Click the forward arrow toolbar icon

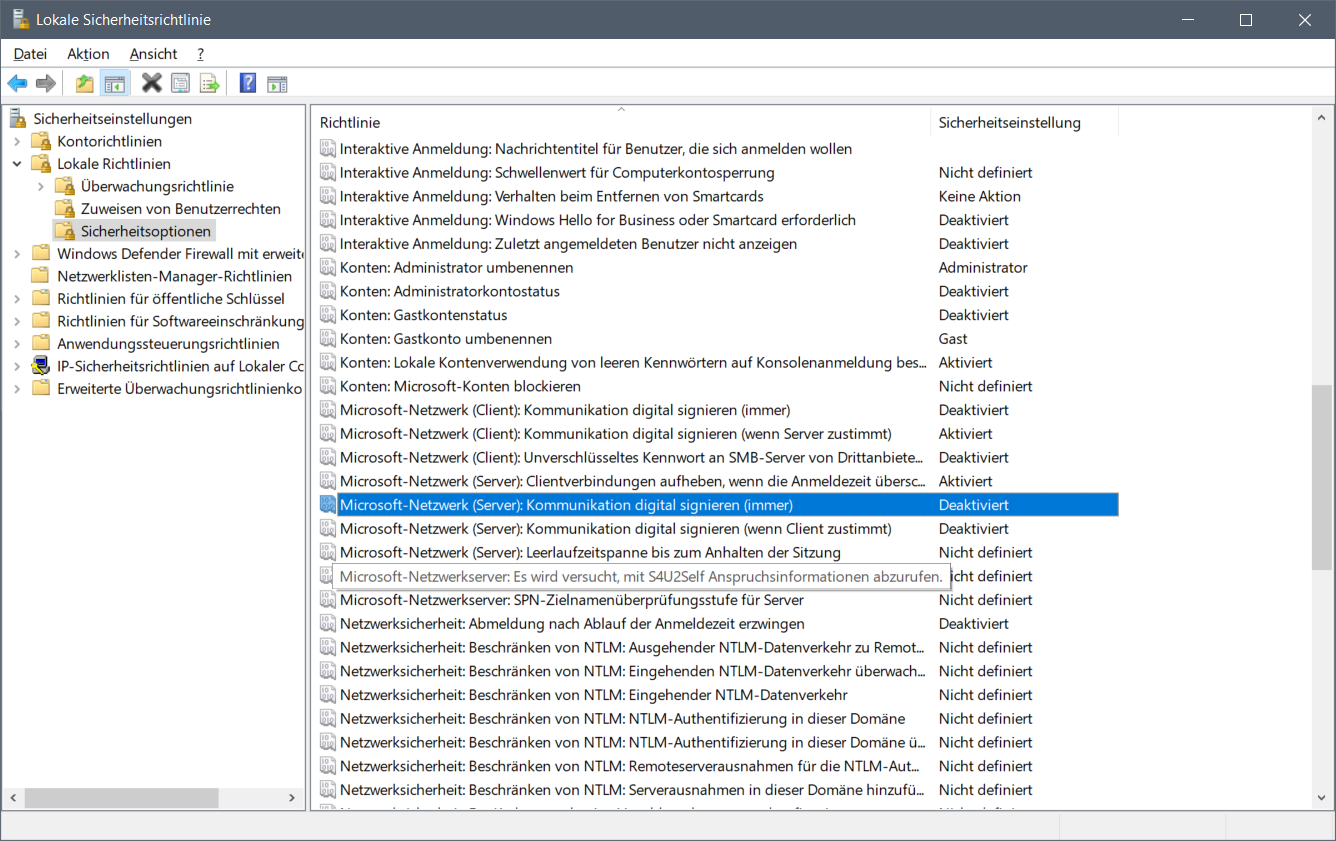pyautogui.click(x=45, y=84)
